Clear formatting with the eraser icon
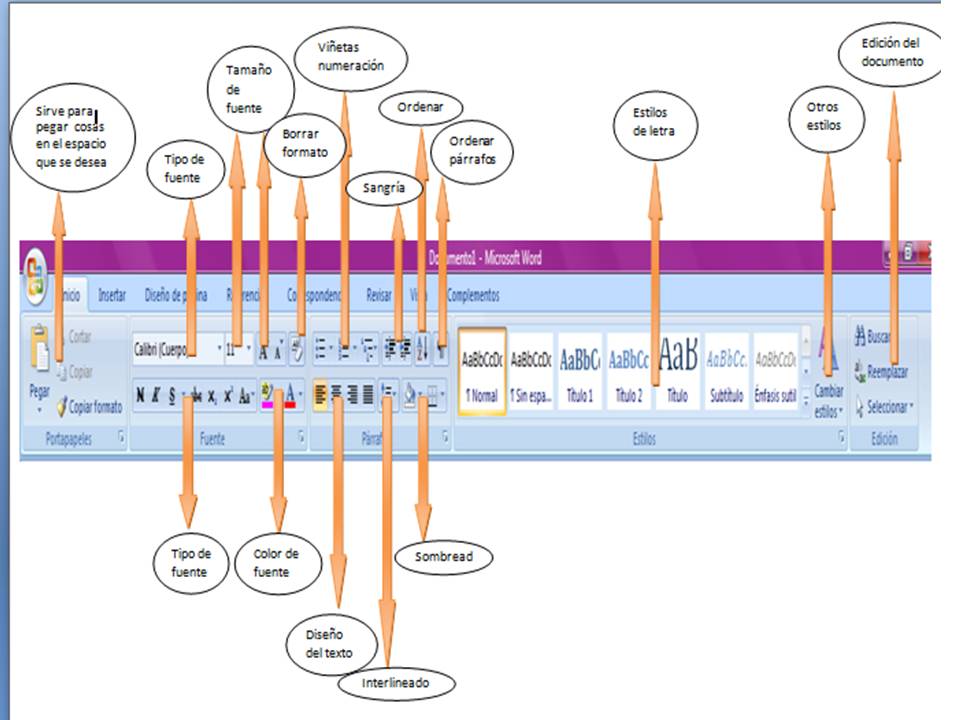The width and height of the screenshot is (960, 720). click(x=297, y=350)
